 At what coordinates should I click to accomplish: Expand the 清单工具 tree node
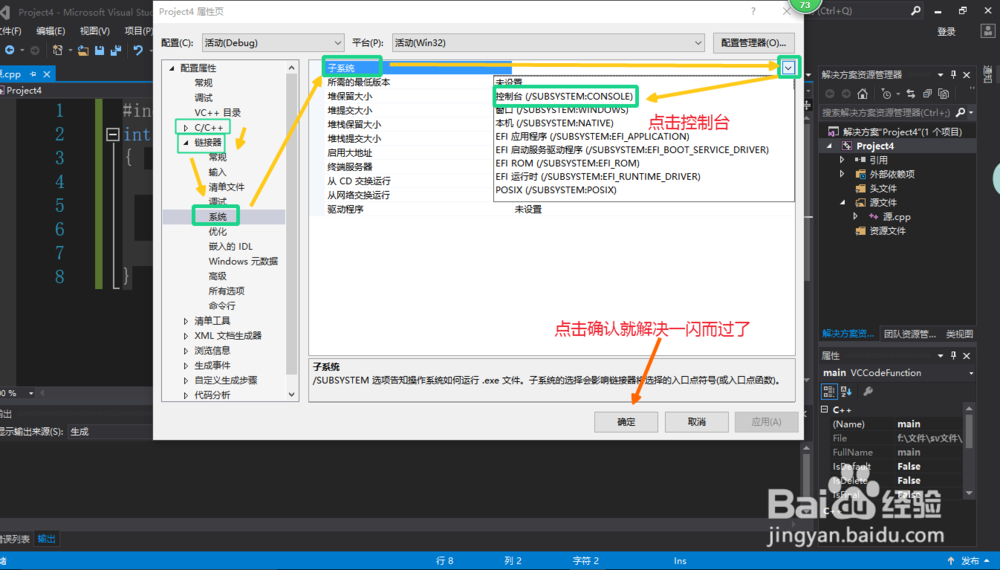(x=186, y=321)
